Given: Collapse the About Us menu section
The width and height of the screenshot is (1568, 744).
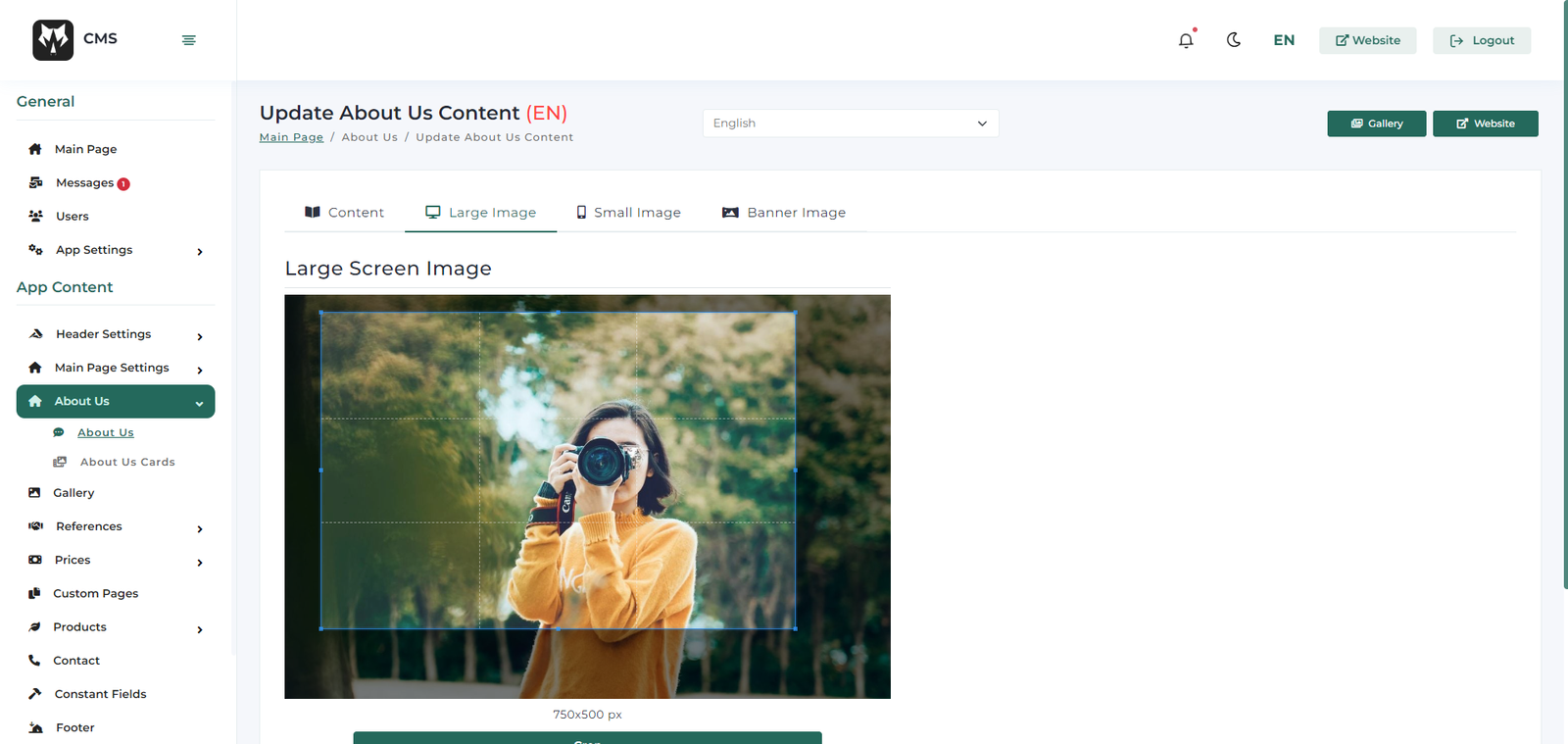Looking at the screenshot, I should [x=199, y=403].
